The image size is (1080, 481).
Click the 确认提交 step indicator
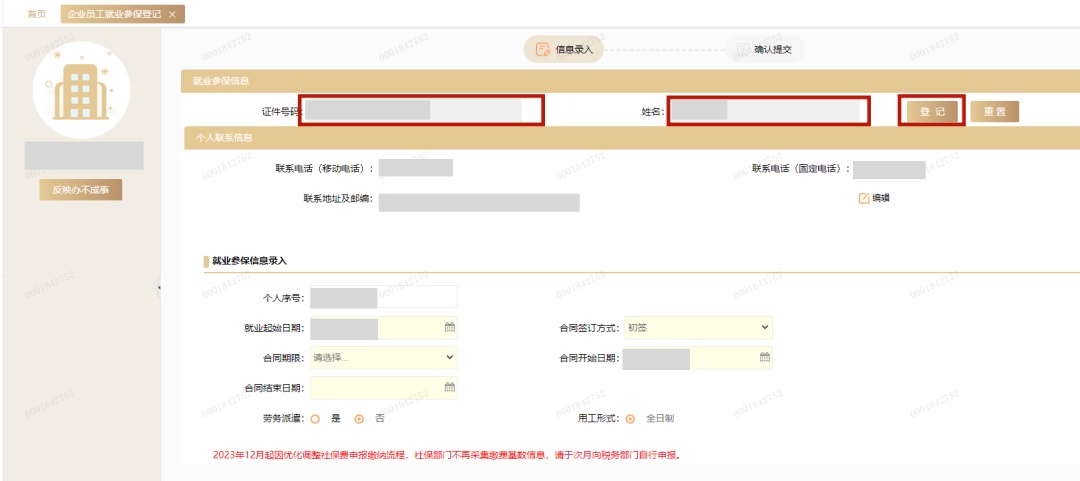[764, 50]
